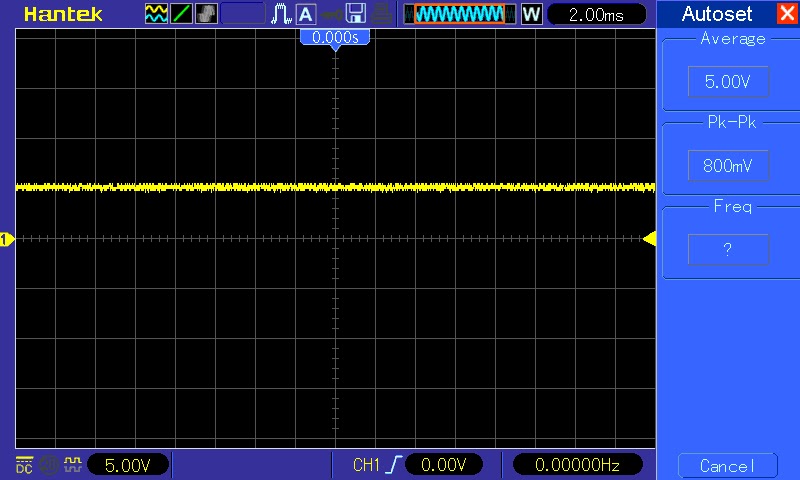Click the gray persistence display icon

coord(207,14)
